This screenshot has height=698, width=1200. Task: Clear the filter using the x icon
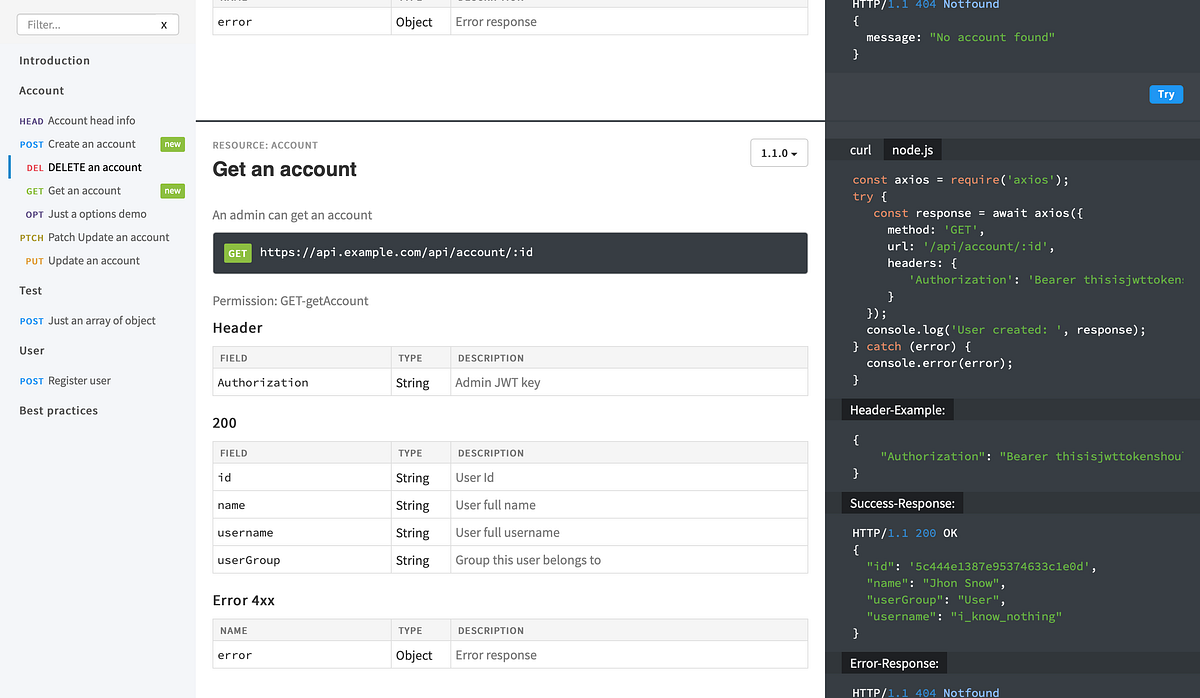(163, 24)
